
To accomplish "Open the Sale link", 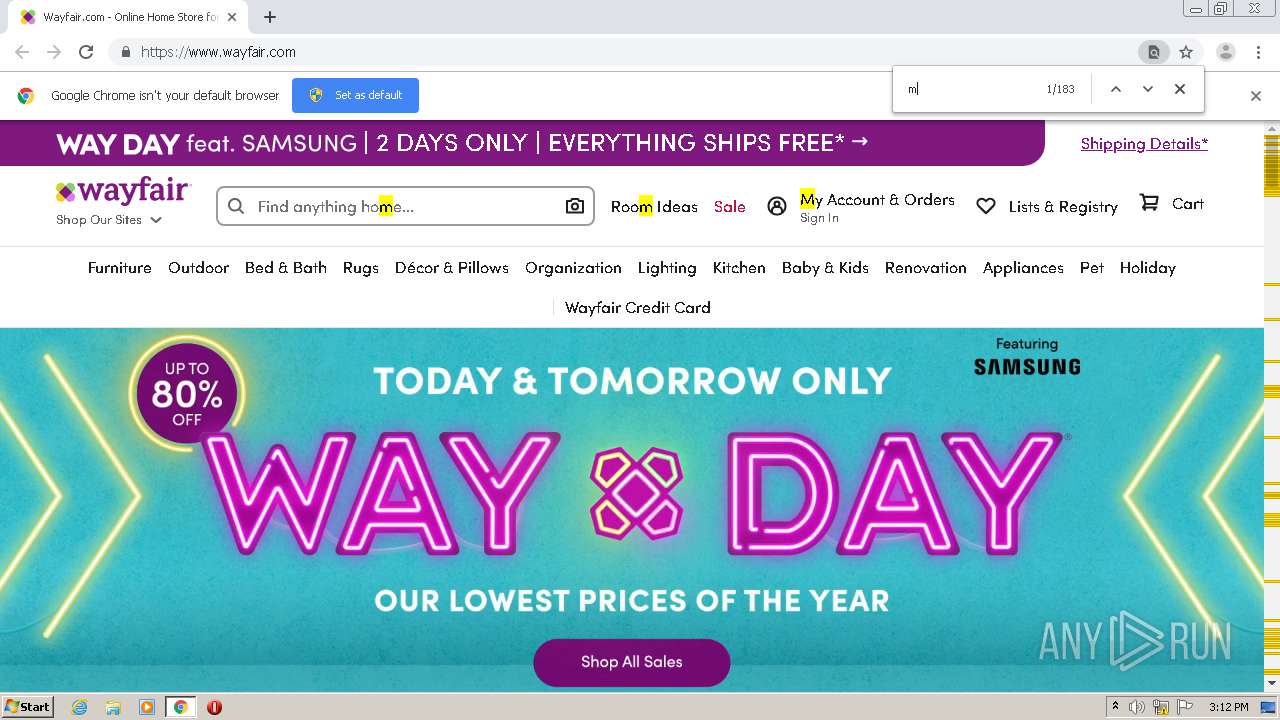I will pyautogui.click(x=730, y=207).
